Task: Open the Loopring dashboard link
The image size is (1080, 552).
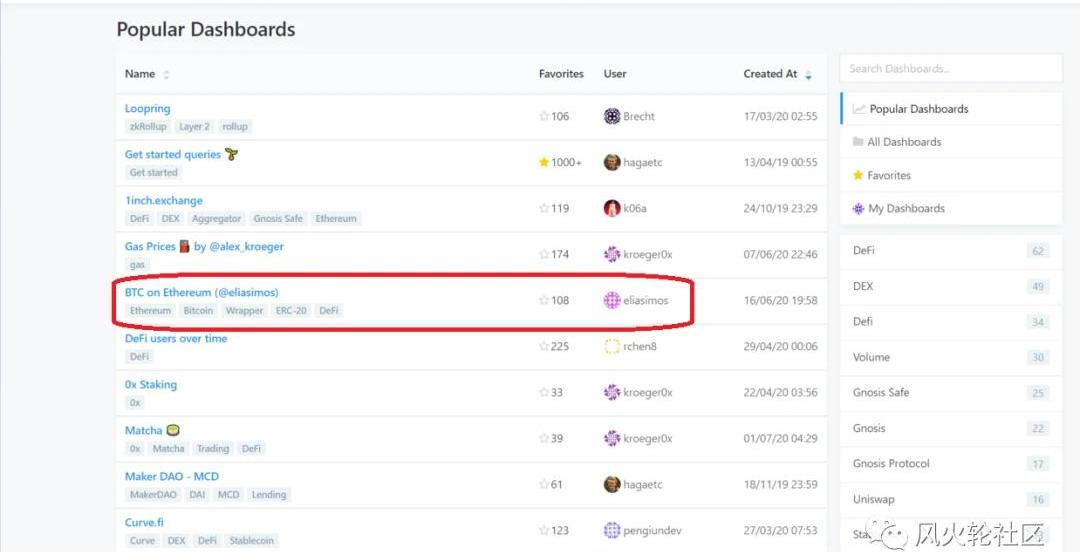Action: (147, 108)
